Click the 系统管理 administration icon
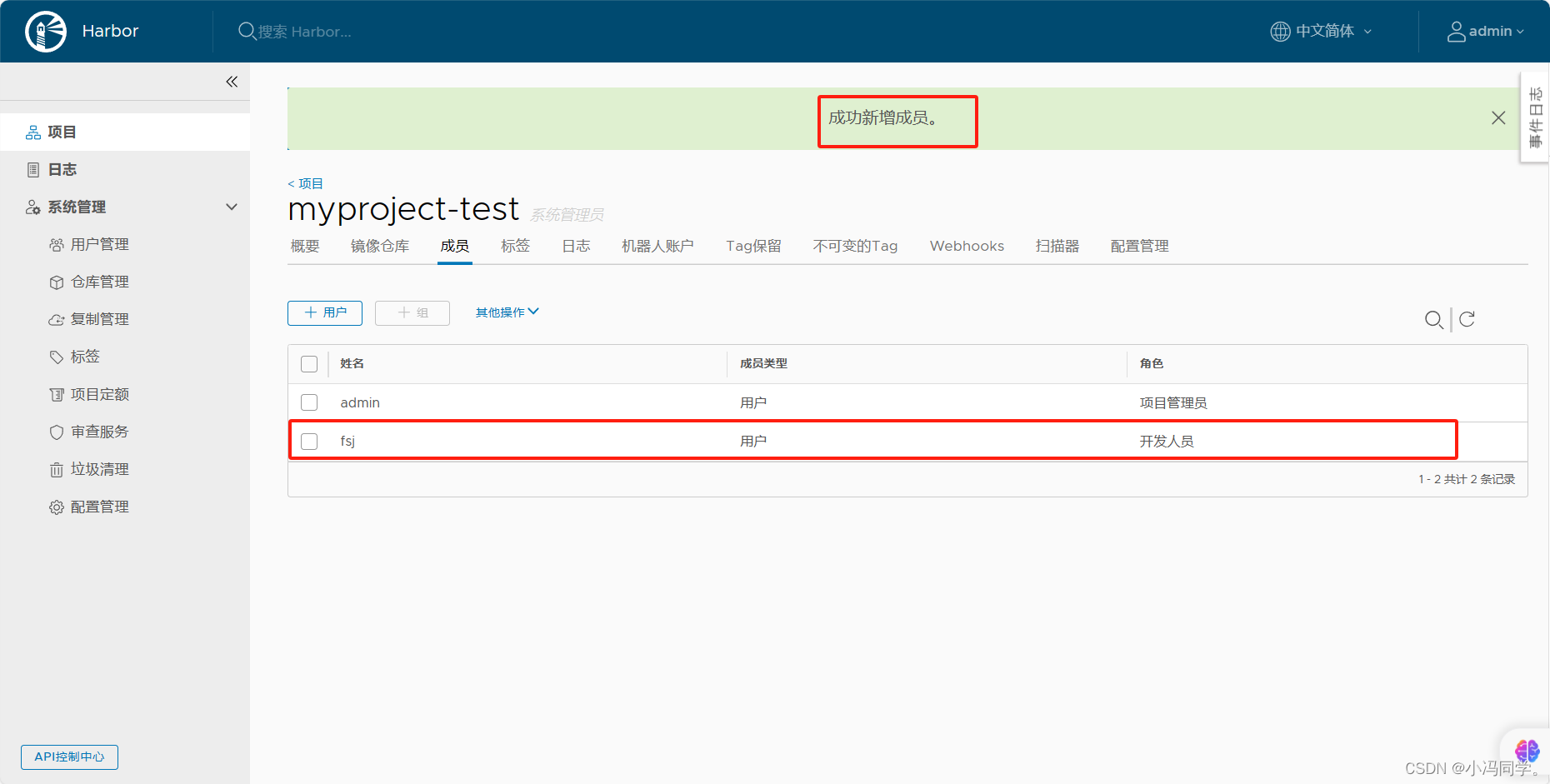1550x784 pixels. click(x=33, y=207)
